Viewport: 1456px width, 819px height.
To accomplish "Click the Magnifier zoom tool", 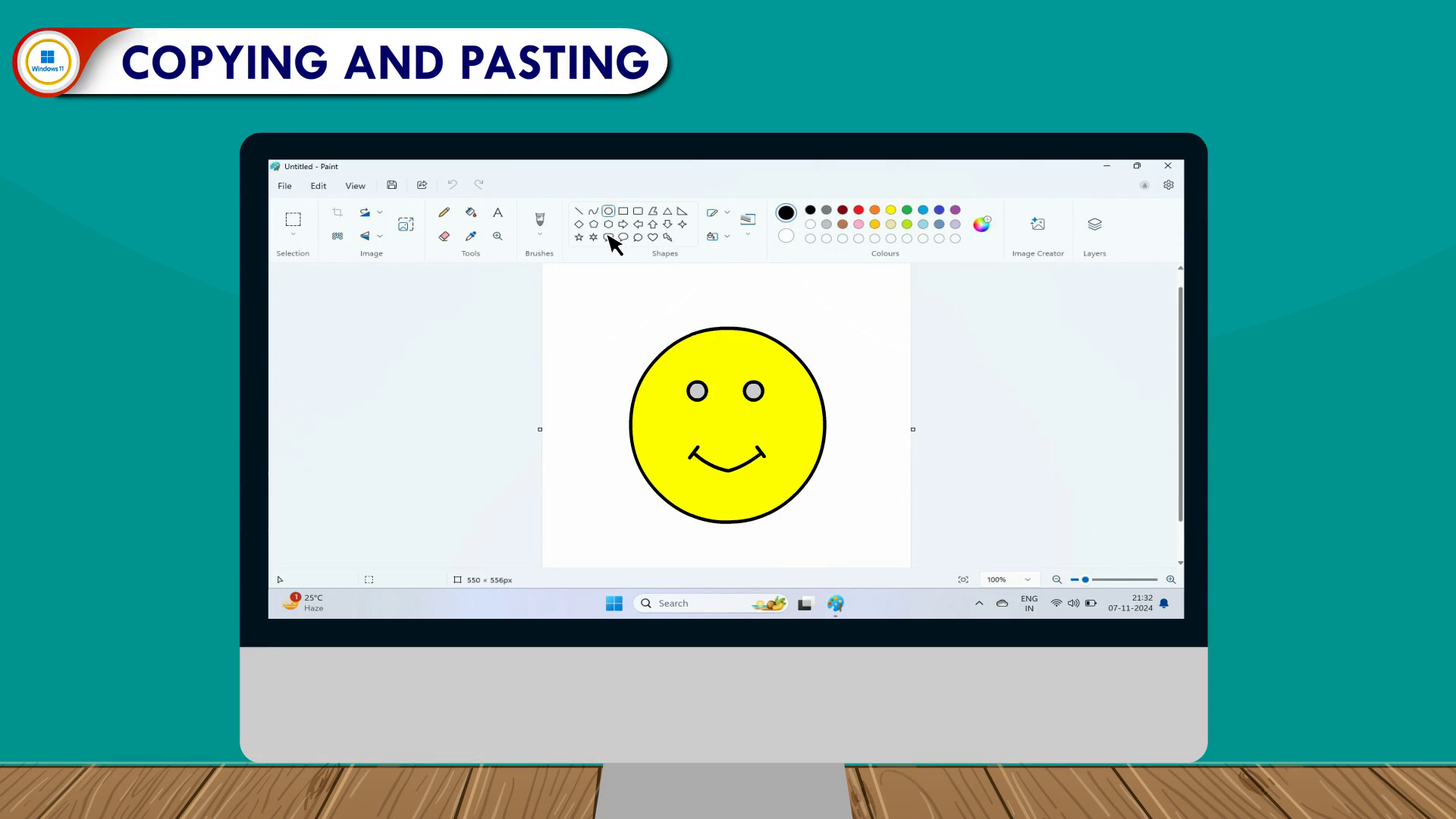I will [x=497, y=237].
